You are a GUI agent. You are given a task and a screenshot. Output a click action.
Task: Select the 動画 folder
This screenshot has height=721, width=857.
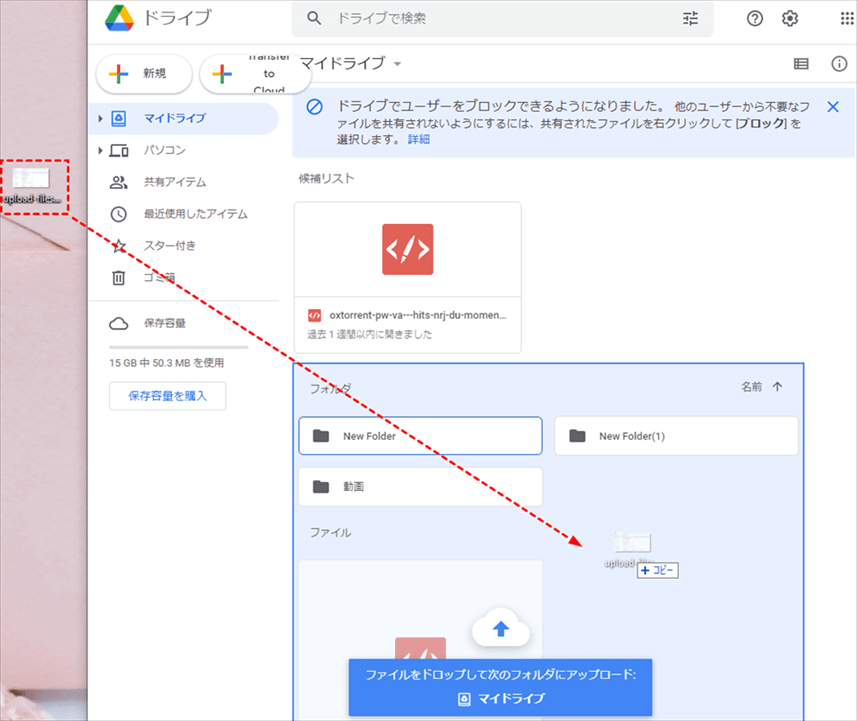click(x=420, y=486)
